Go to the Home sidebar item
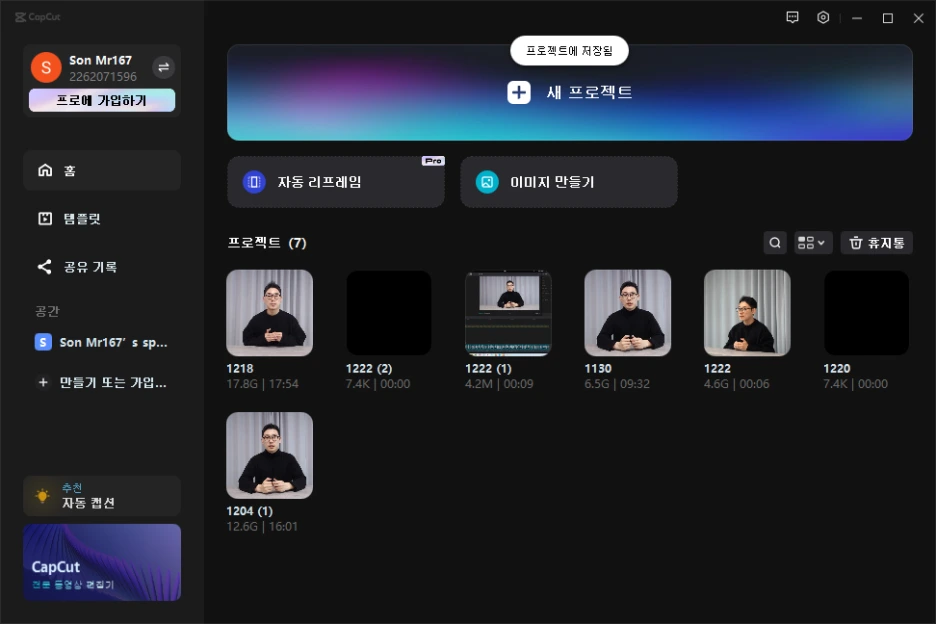Screen dimensions: 936x624 point(102,171)
